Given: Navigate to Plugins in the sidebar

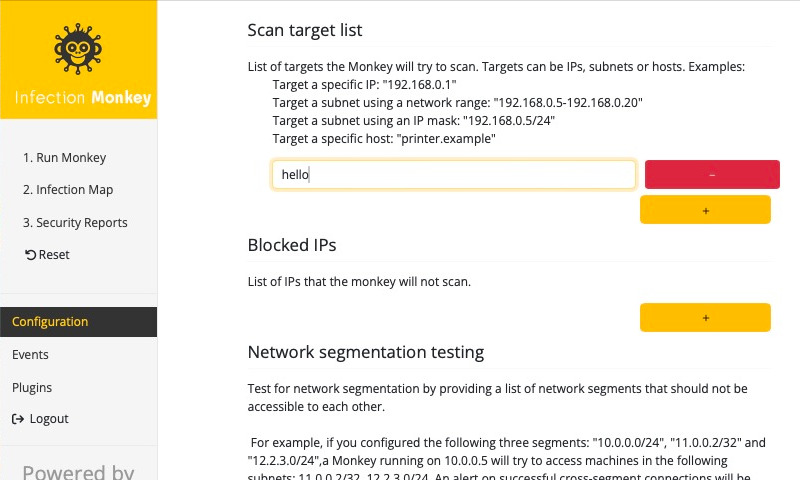Looking at the screenshot, I should click(x=32, y=387).
